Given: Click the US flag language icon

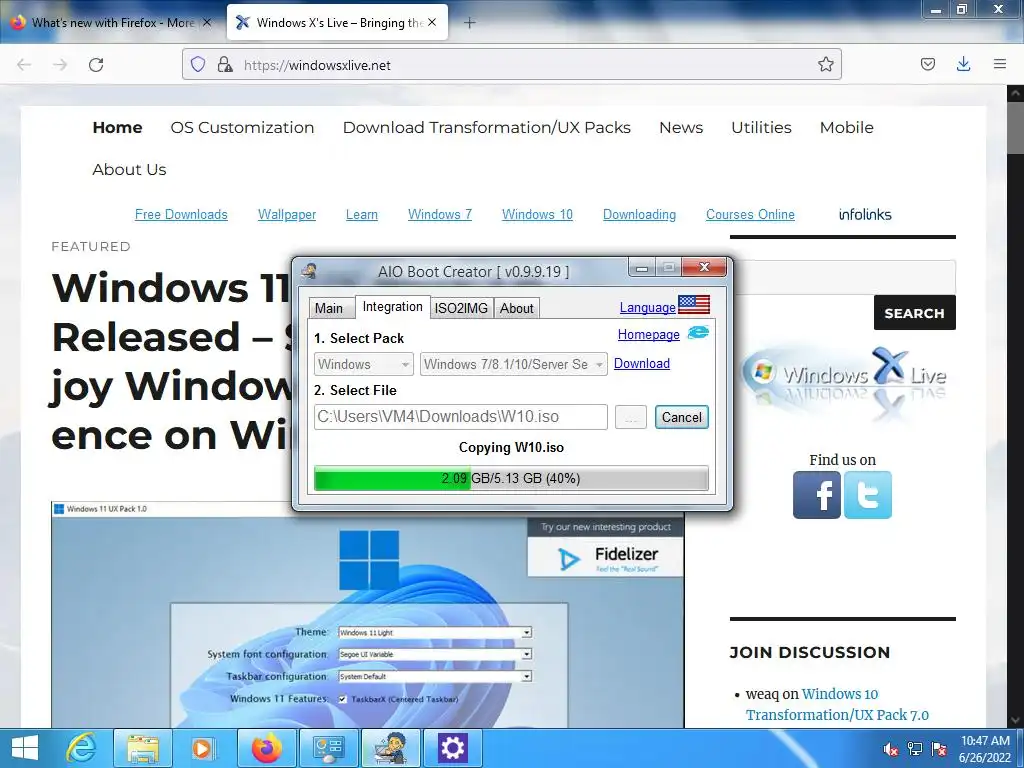Looking at the screenshot, I should pyautogui.click(x=694, y=305).
